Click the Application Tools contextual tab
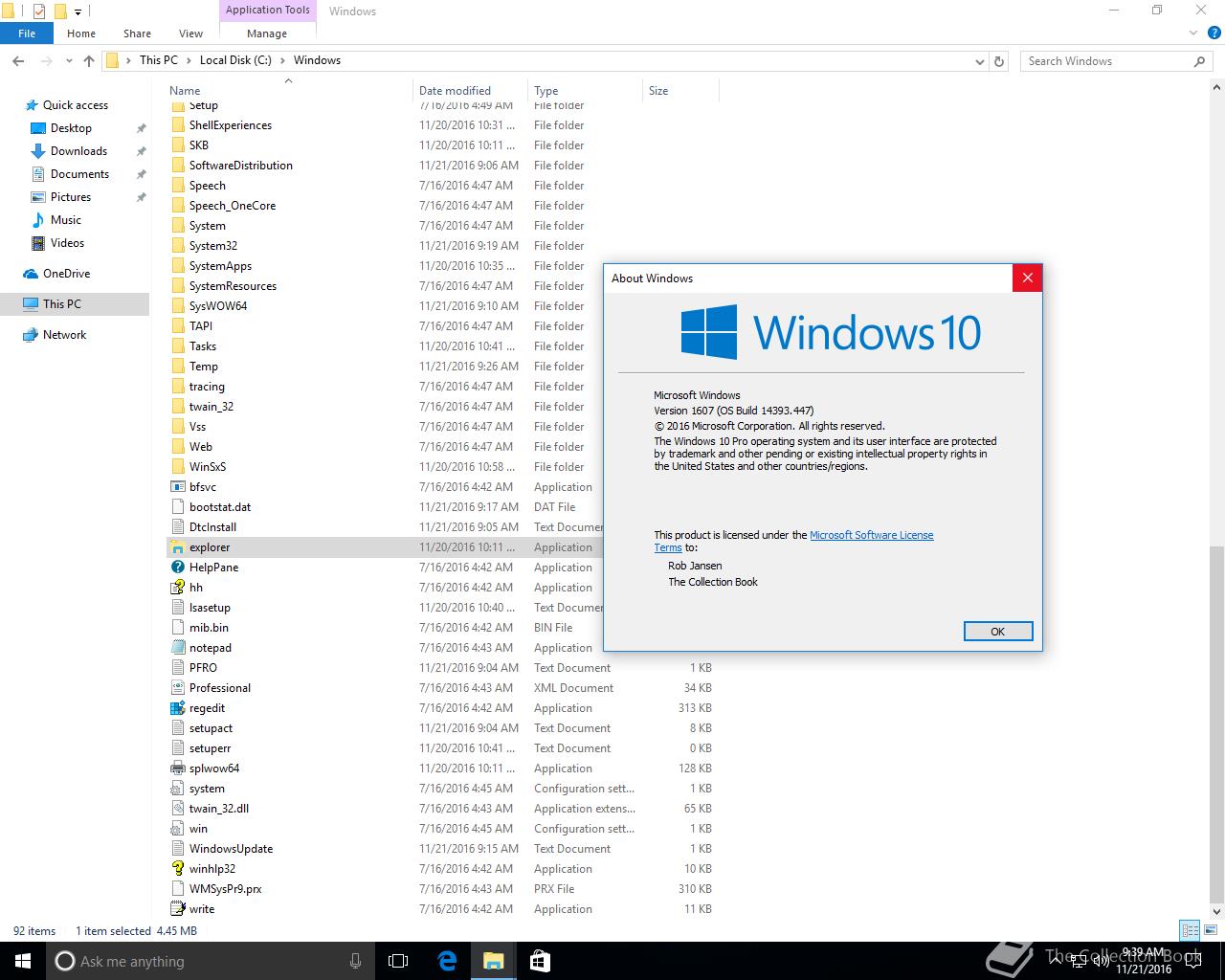This screenshot has width=1225, height=980. tap(268, 10)
